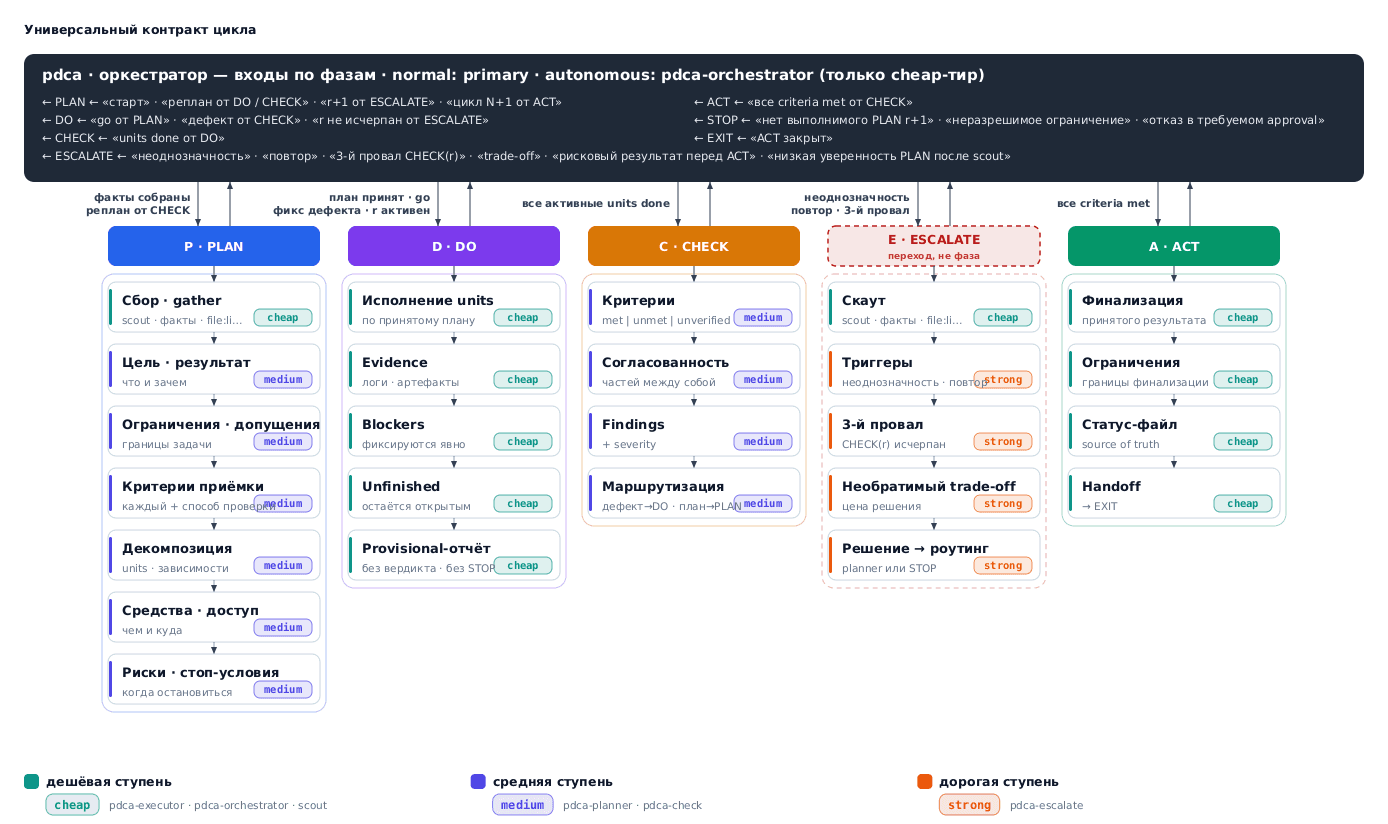
Task: Click the Скаут card under ESCALATE
Action: [934, 307]
